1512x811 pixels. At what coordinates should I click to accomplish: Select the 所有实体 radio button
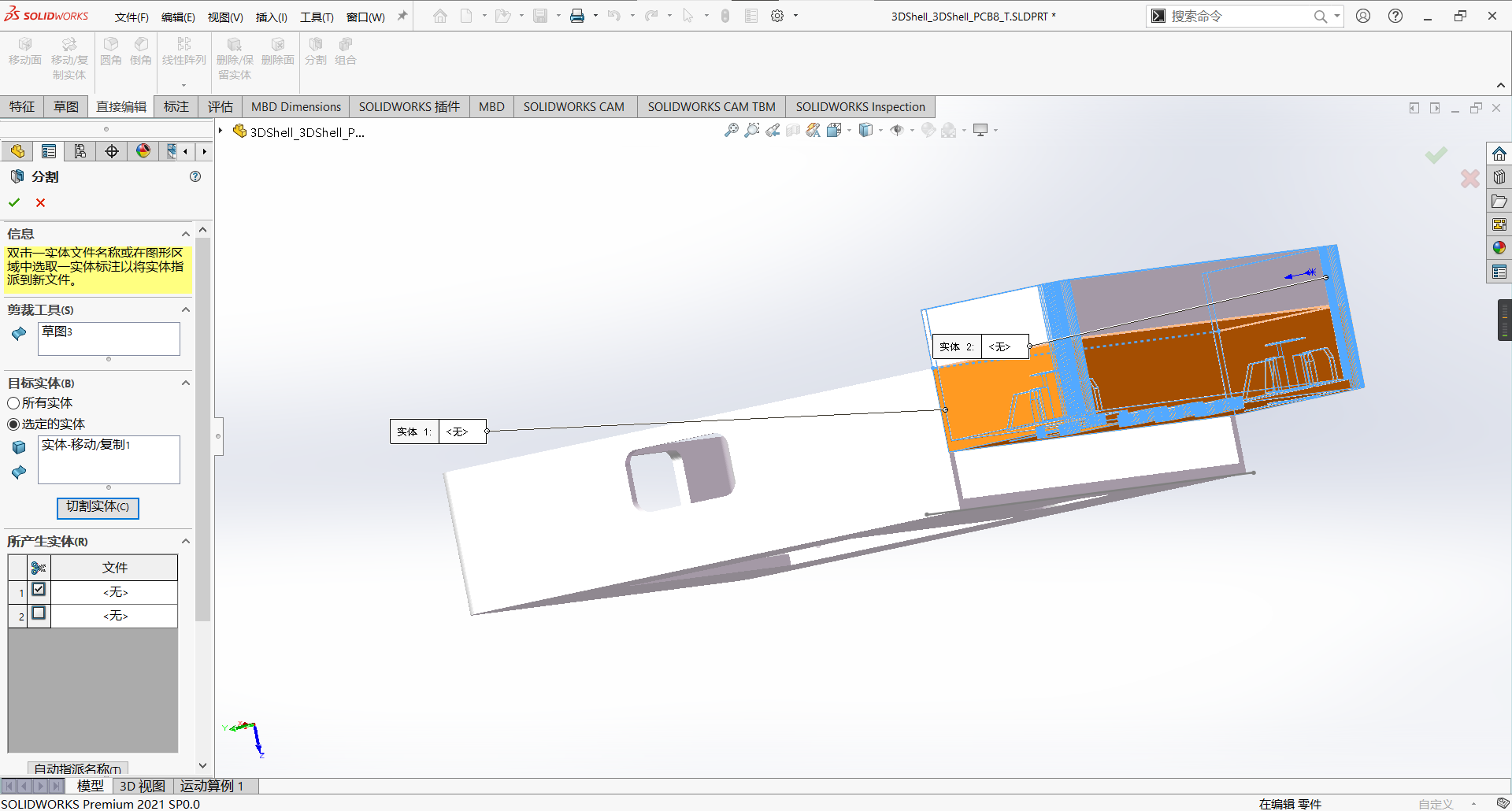pos(13,403)
